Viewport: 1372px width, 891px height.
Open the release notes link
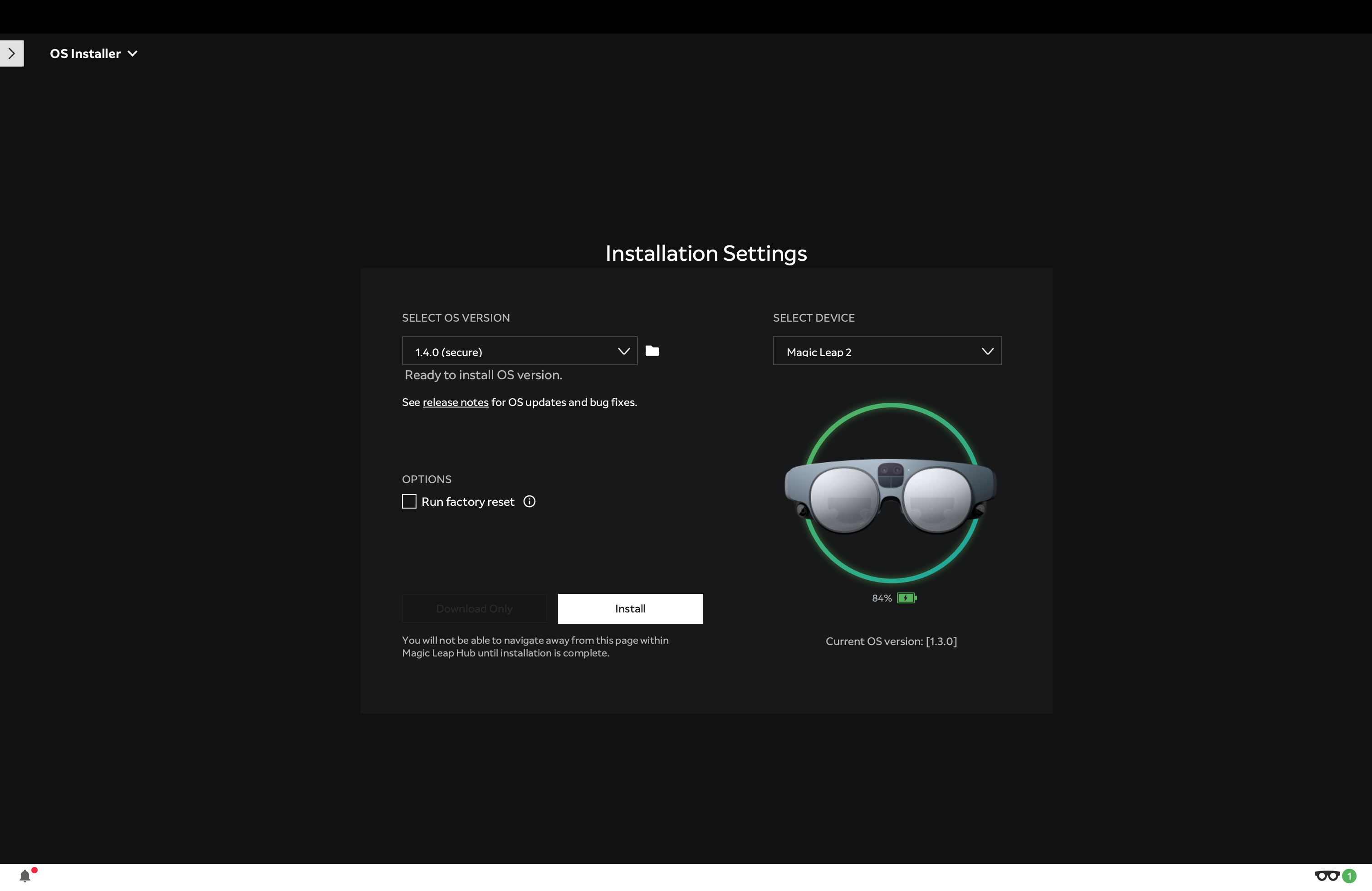pos(456,402)
